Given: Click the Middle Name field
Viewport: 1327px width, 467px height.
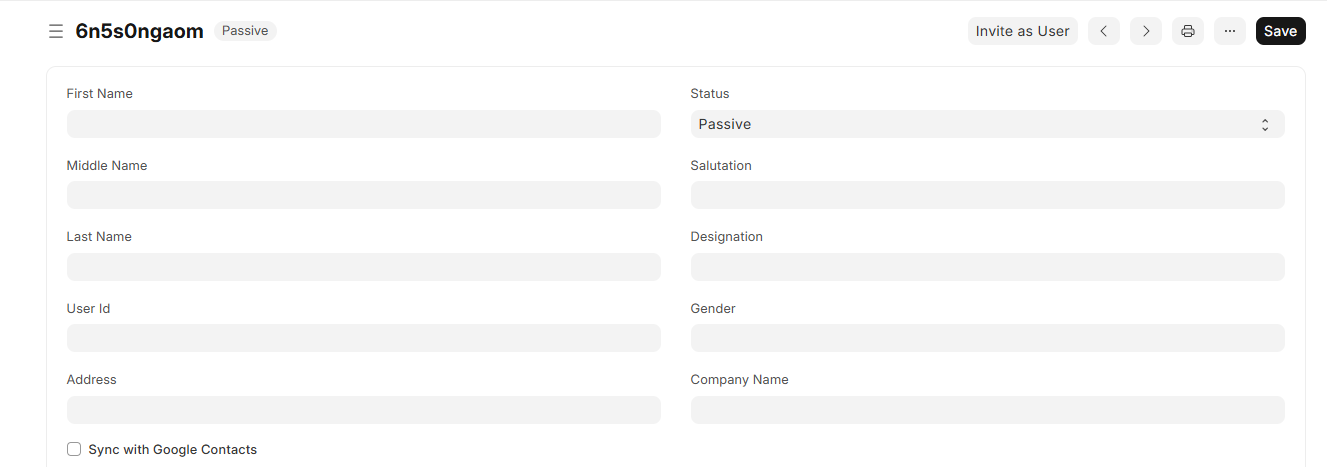Looking at the screenshot, I should pyautogui.click(x=363, y=195).
